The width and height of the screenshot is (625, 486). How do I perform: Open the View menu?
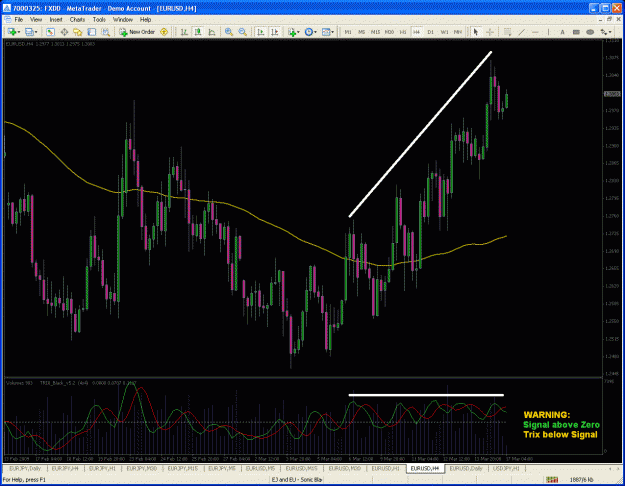(36, 20)
